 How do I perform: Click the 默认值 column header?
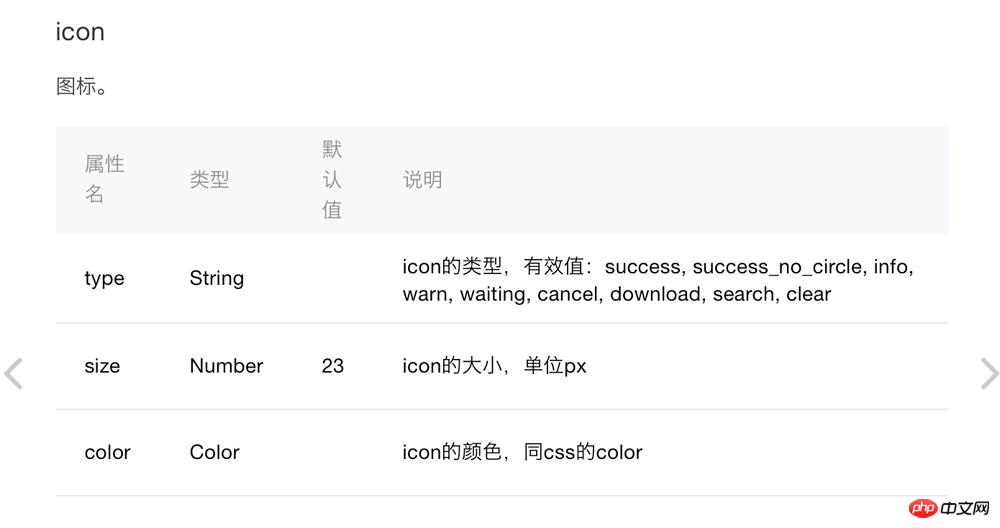pyautogui.click(x=332, y=179)
